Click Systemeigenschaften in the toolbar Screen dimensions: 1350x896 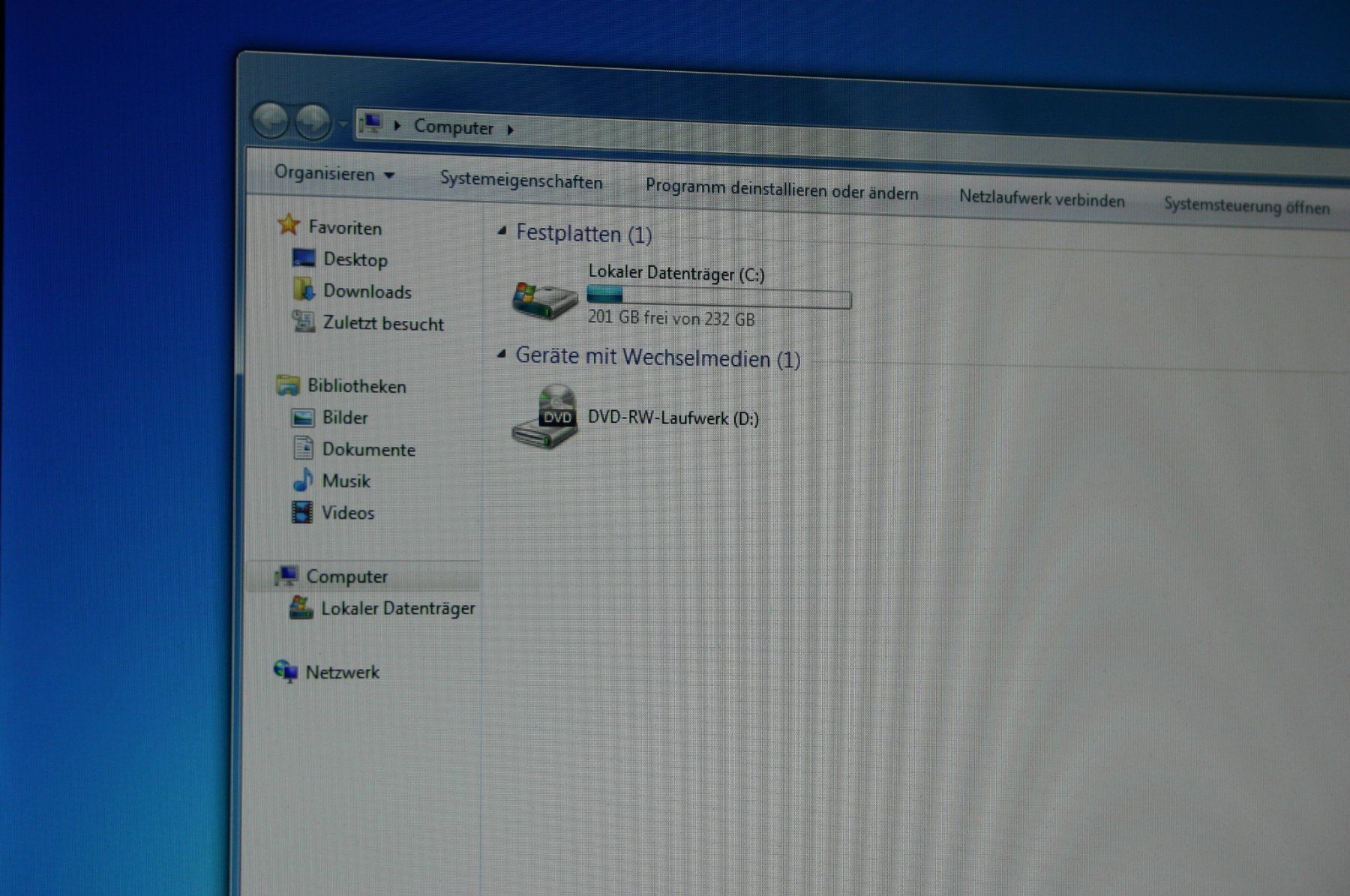[x=521, y=180]
